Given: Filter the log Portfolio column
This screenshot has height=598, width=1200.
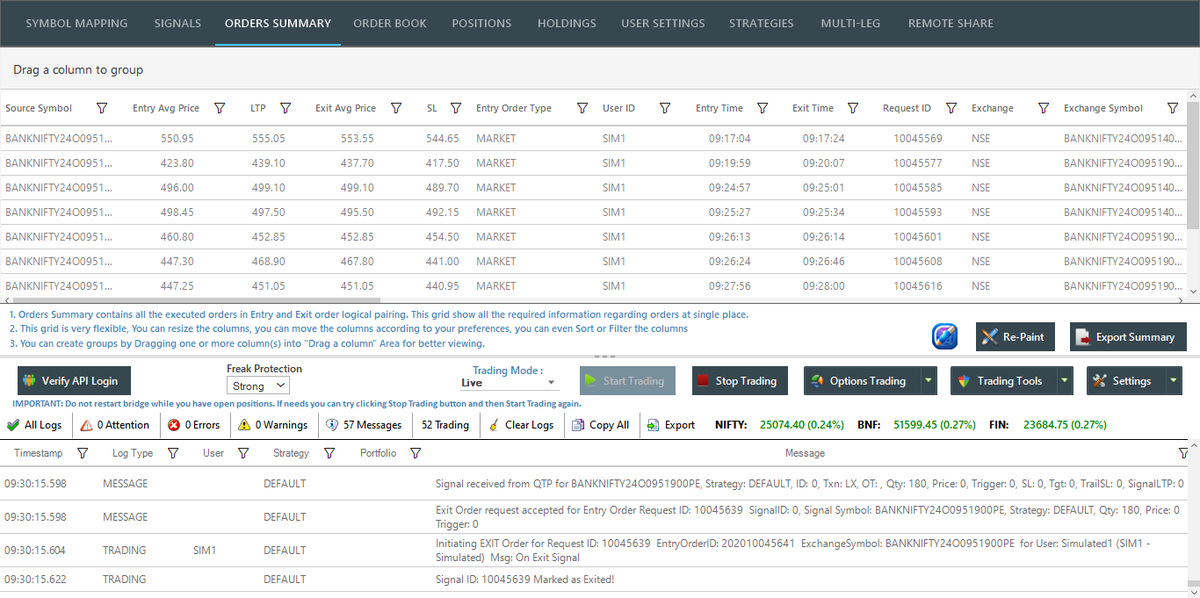Looking at the screenshot, I should pyautogui.click(x=415, y=453).
